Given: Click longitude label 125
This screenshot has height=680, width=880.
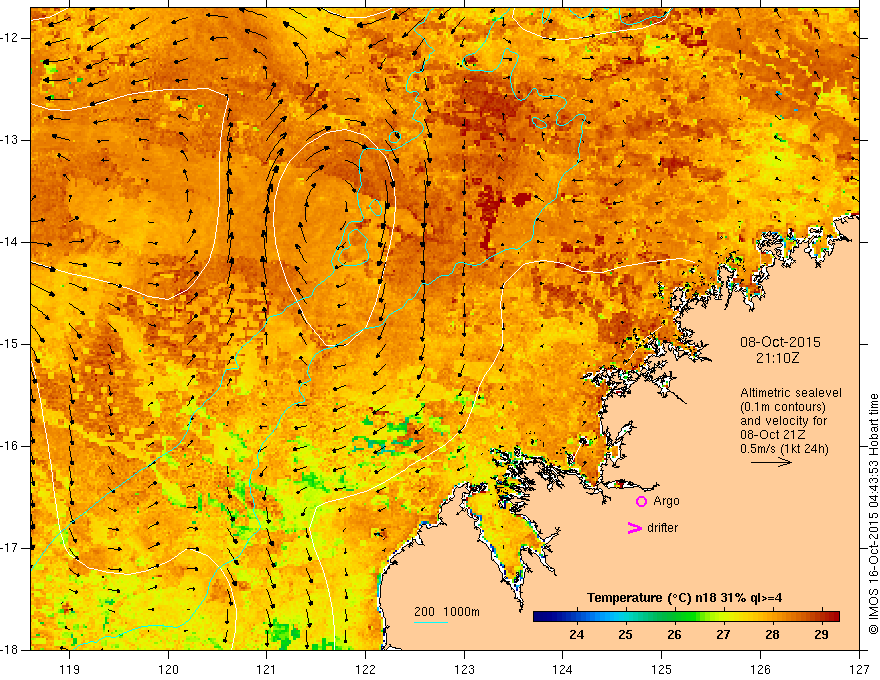Looking at the screenshot, I should click(x=662, y=669).
